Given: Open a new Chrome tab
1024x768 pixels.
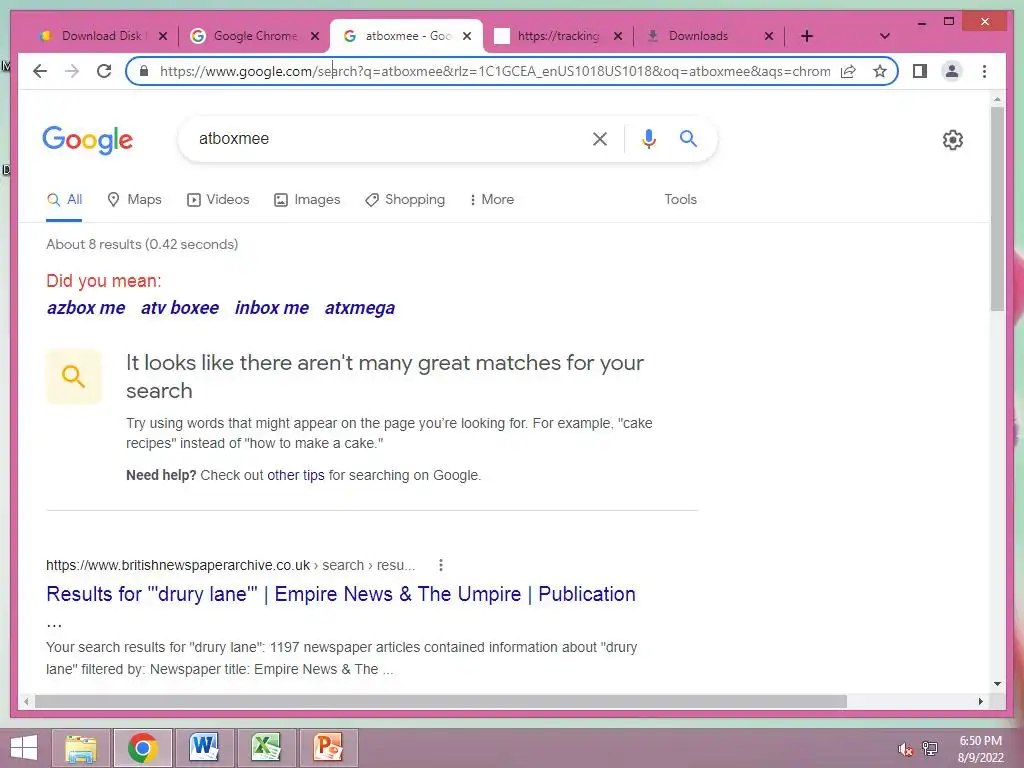Looking at the screenshot, I should (x=807, y=36).
